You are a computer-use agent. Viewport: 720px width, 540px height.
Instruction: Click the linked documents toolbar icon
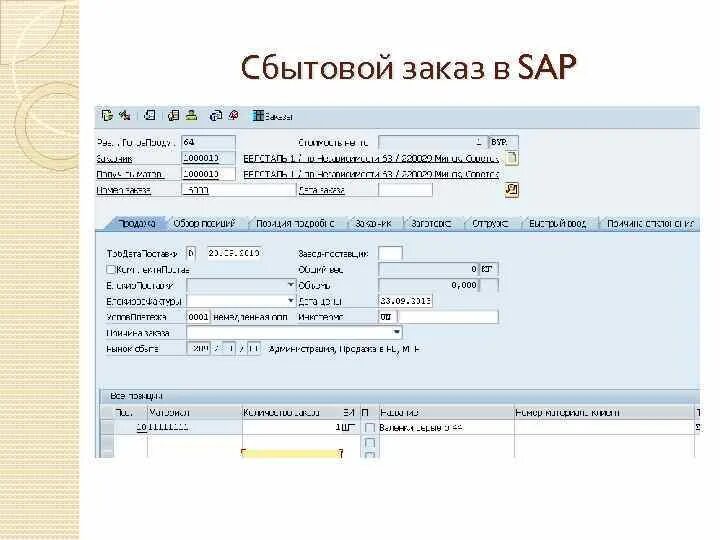point(215,115)
